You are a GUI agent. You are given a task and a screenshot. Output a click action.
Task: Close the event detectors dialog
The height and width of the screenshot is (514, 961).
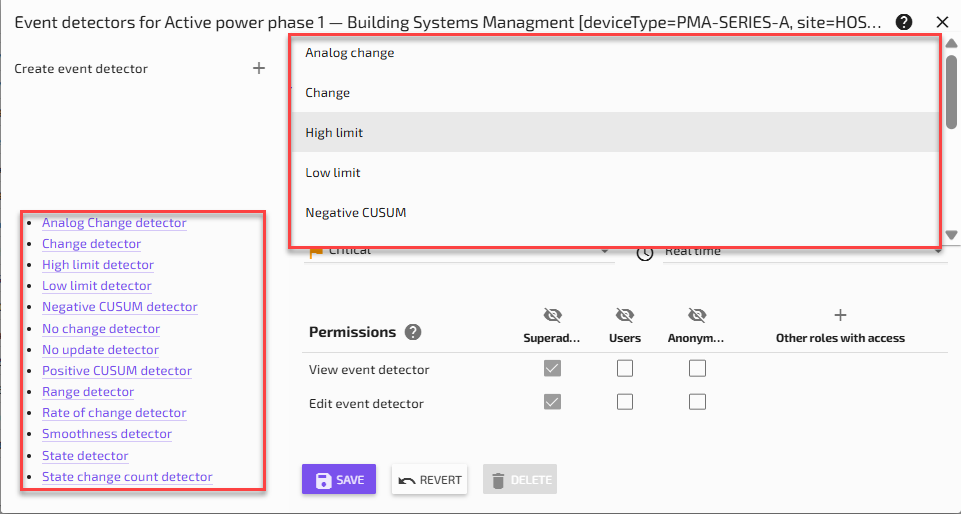tap(942, 22)
